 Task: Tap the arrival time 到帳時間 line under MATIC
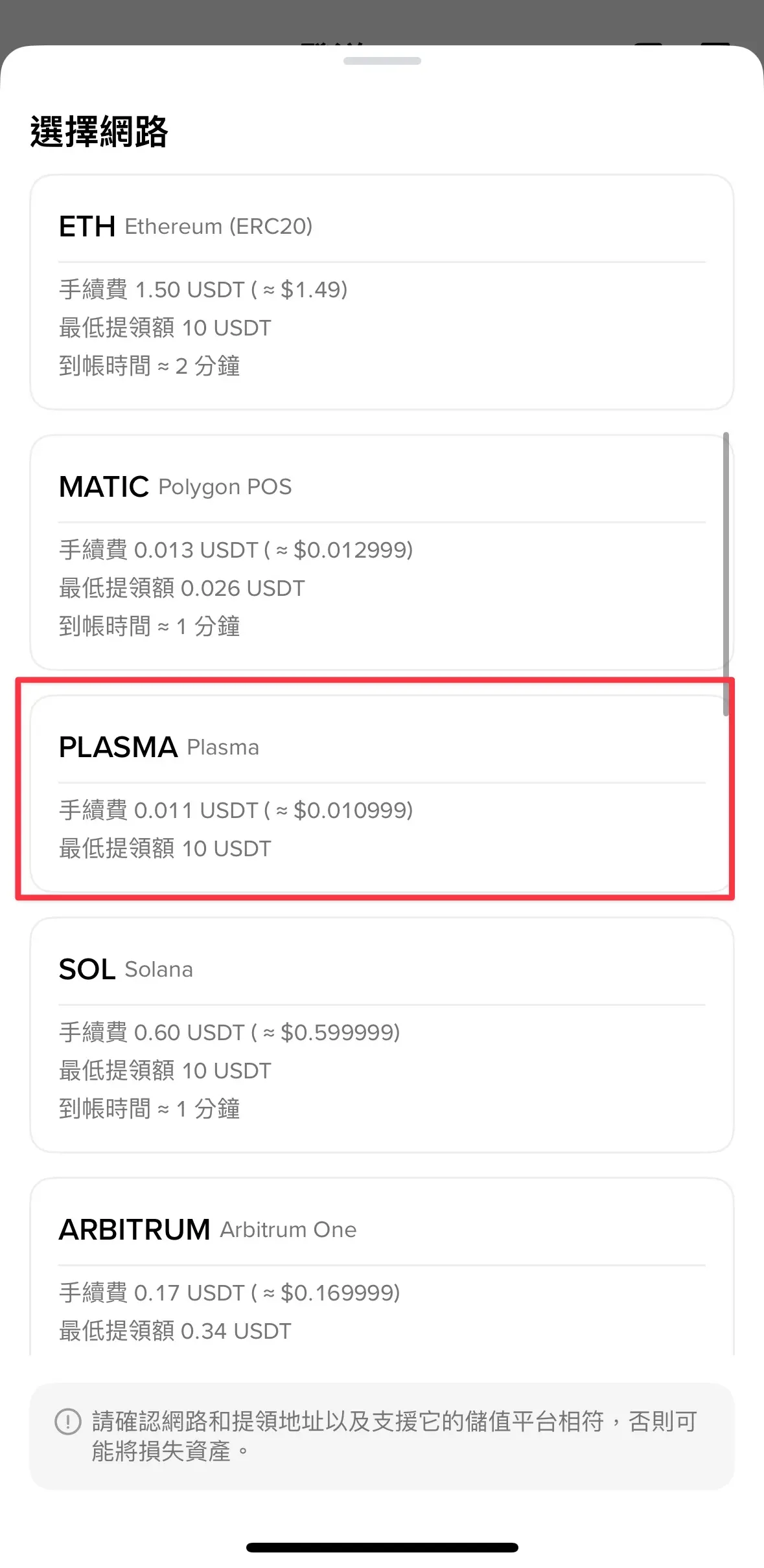[150, 626]
